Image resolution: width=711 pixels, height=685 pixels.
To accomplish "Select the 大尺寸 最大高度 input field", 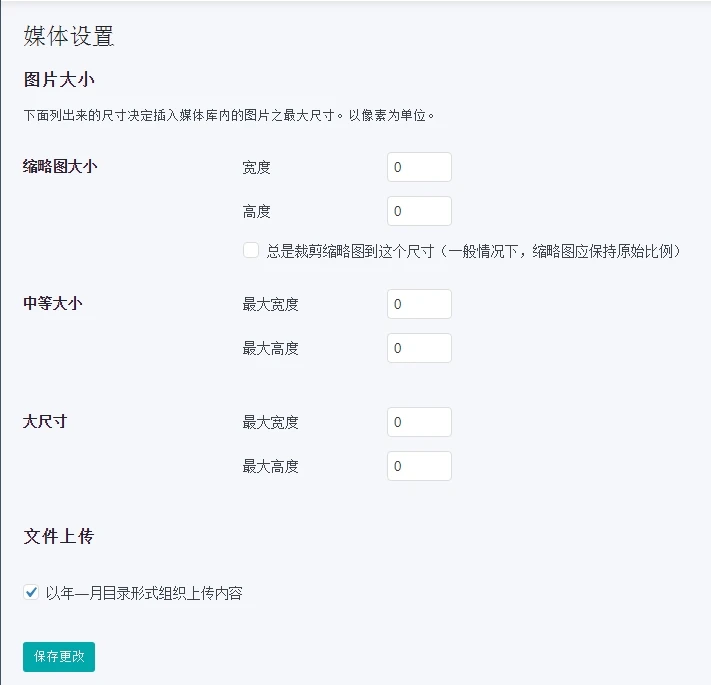I will pos(419,466).
